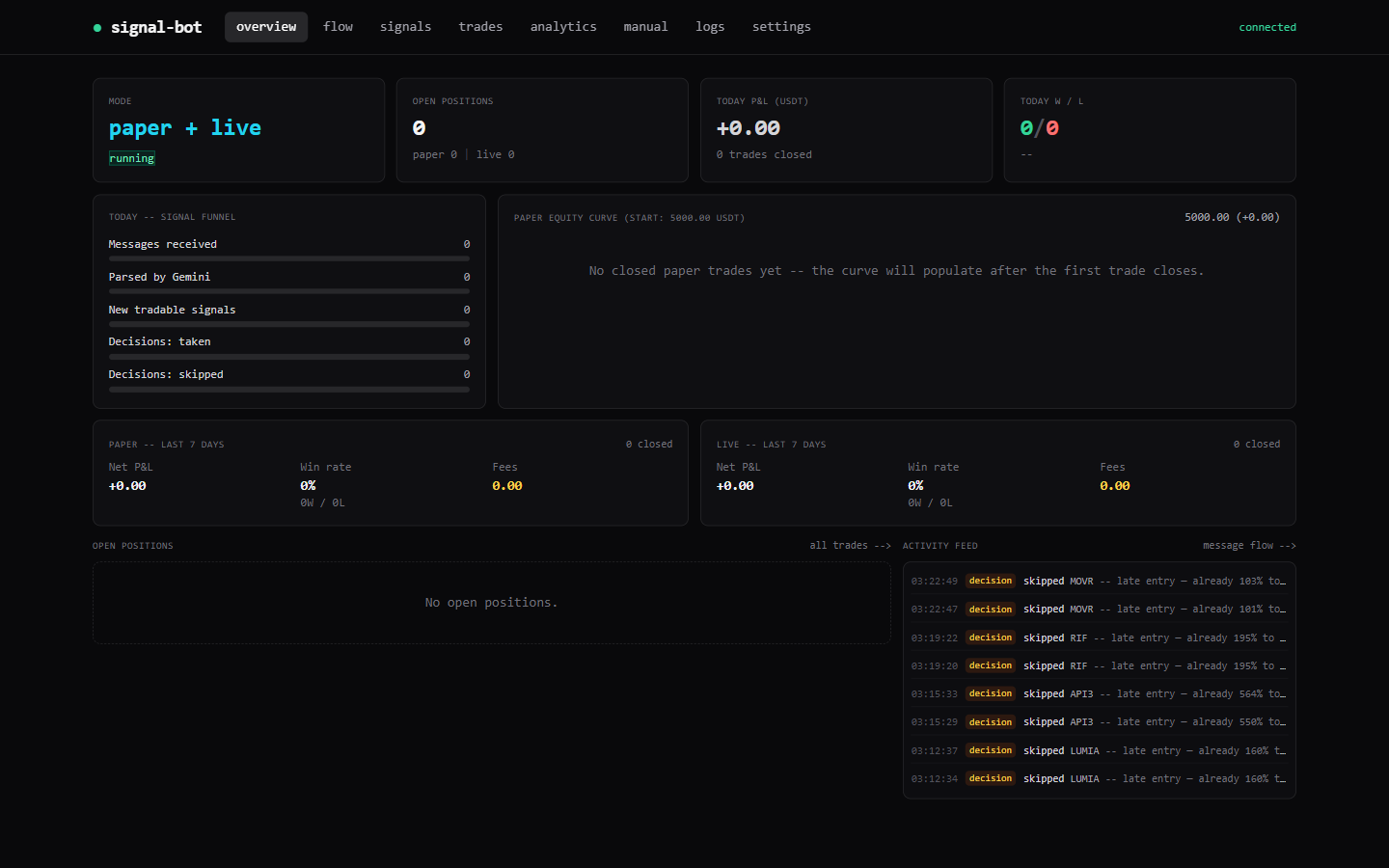
Task: Click the '0 trades closed' text
Action: click(764, 154)
